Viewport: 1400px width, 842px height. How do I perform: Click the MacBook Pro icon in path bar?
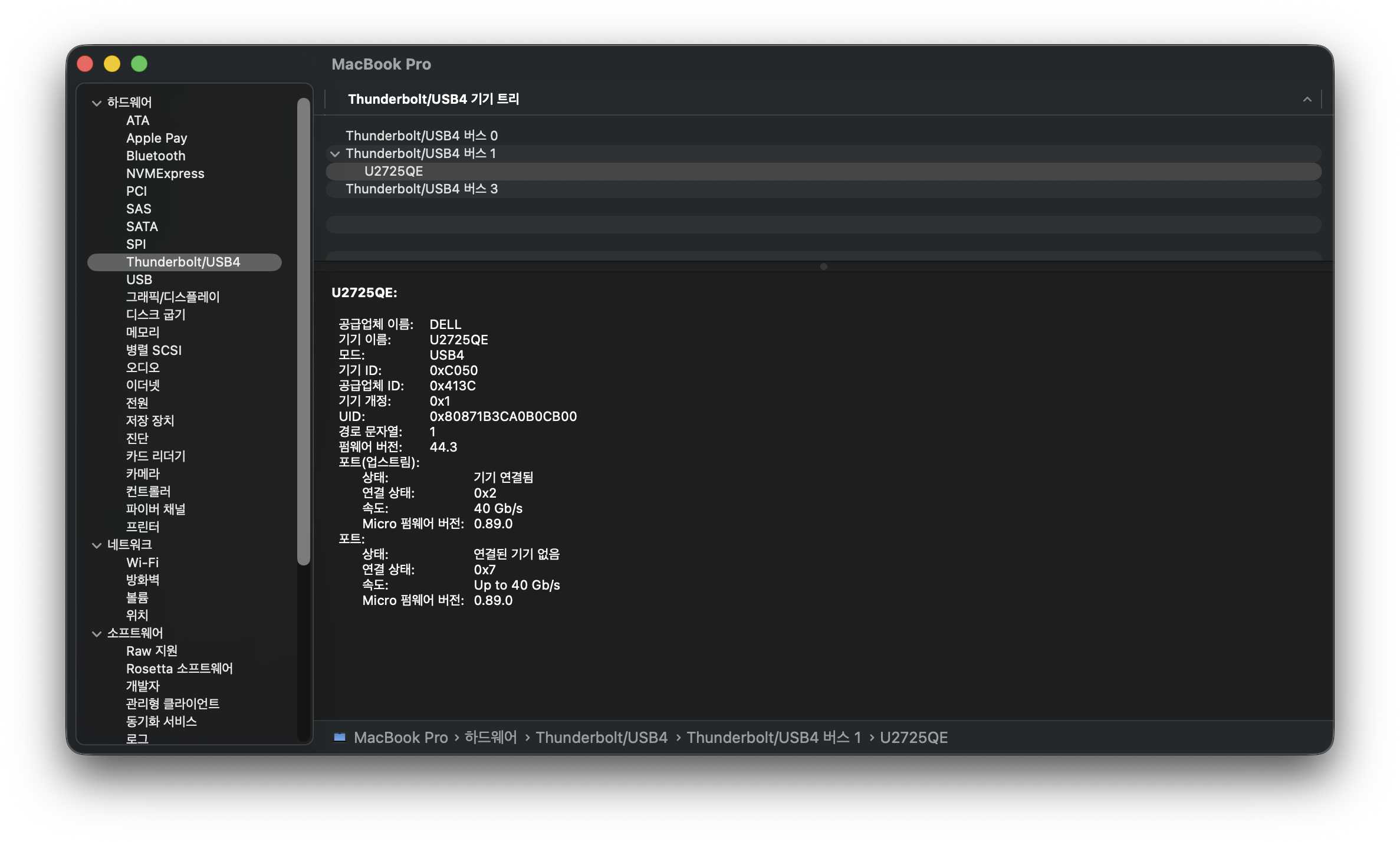340,737
